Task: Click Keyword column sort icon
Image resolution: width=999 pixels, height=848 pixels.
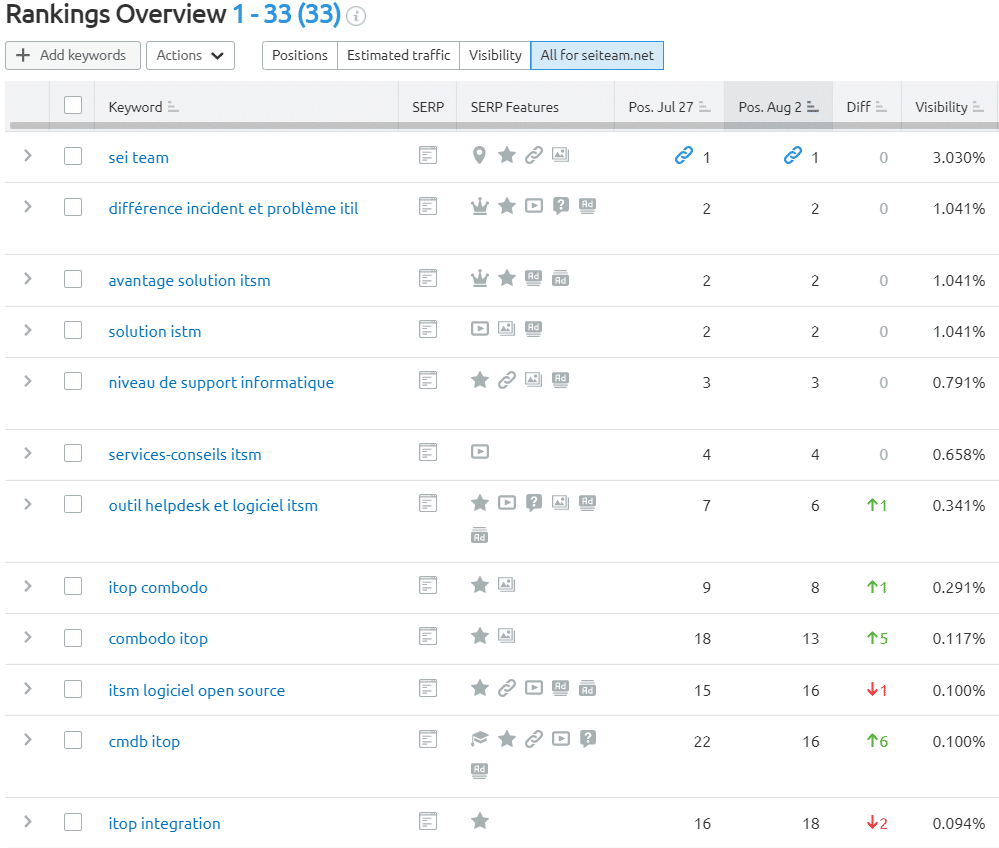Action: [x=173, y=107]
